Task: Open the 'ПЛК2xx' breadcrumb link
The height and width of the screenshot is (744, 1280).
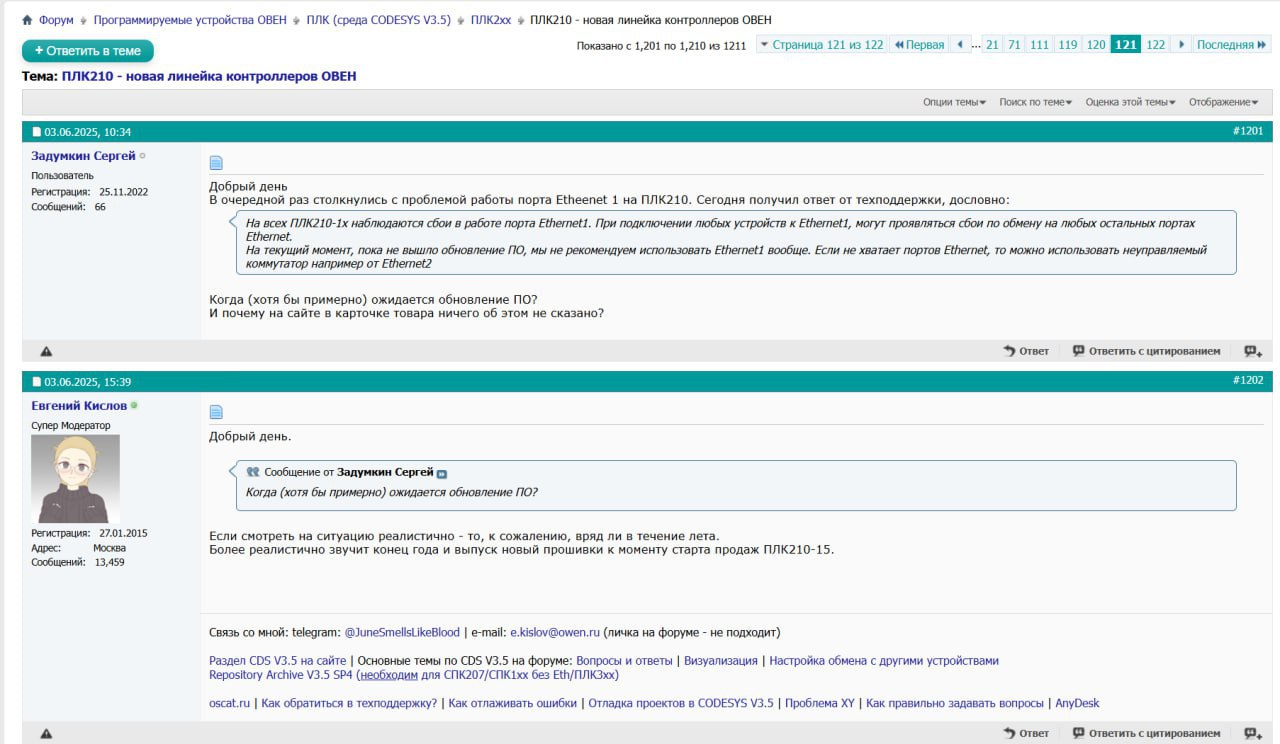Action: click(491, 20)
